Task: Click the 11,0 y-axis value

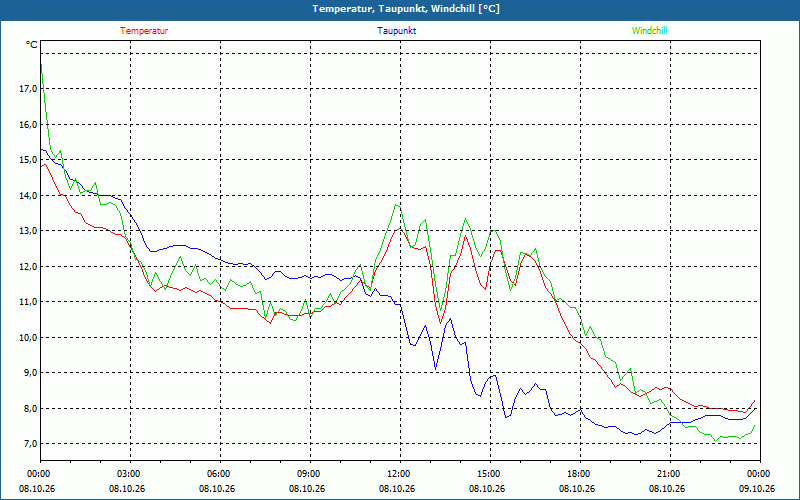Action: [28, 302]
